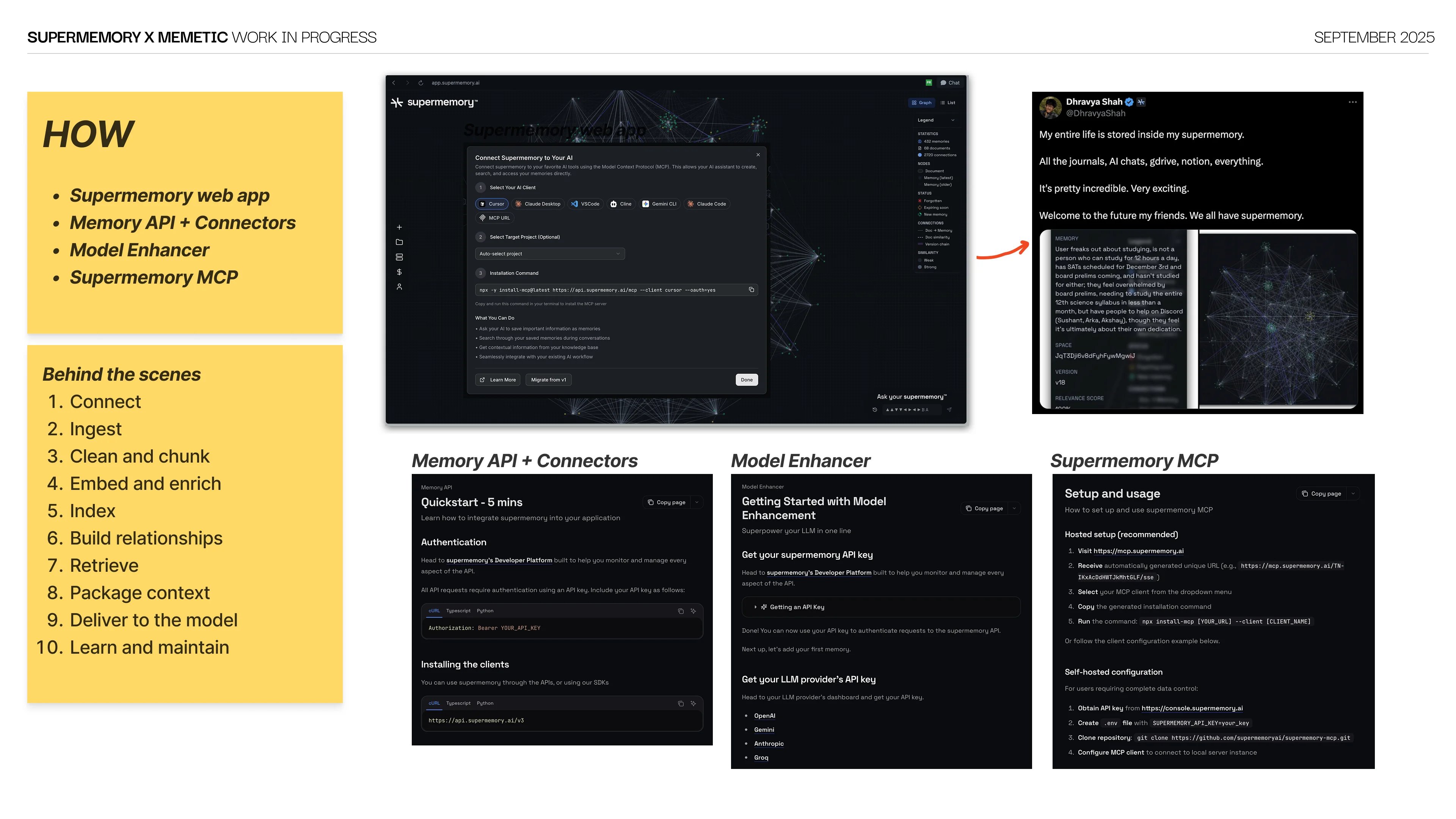1456x819 pixels.
Task: Select the VSCode client option
Action: pyautogui.click(x=585, y=204)
